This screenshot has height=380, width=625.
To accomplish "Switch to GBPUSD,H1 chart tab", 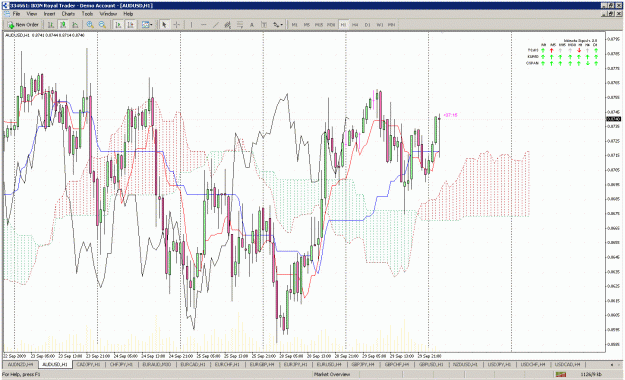I will point(431,364).
